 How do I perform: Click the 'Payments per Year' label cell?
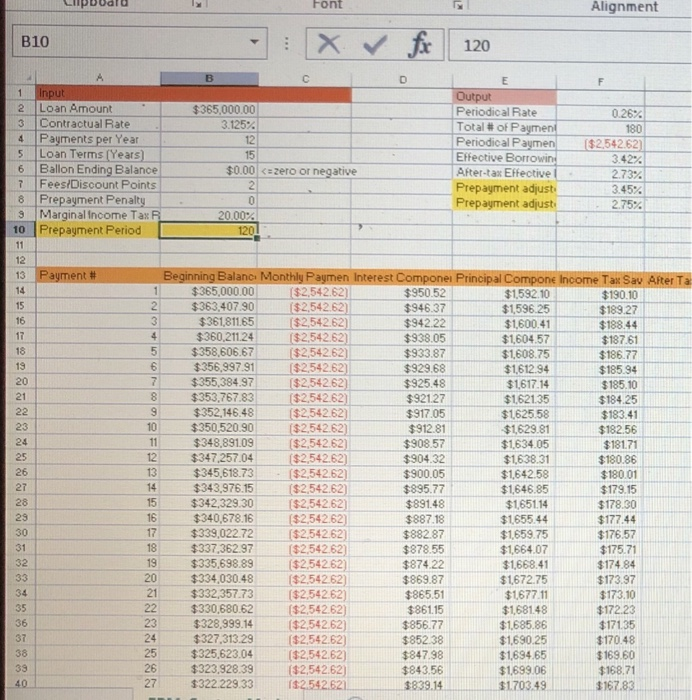(x=98, y=139)
